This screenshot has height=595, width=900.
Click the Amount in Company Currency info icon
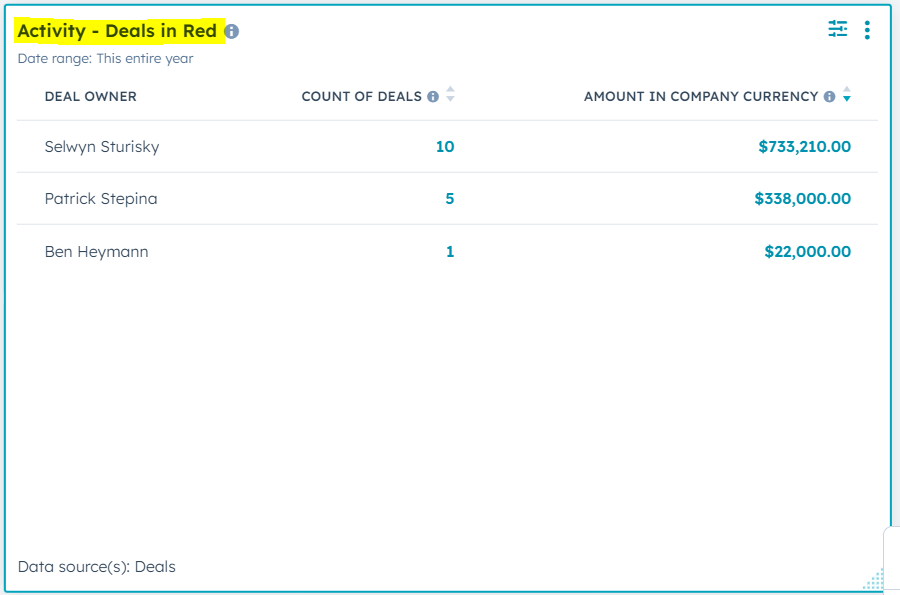[829, 97]
